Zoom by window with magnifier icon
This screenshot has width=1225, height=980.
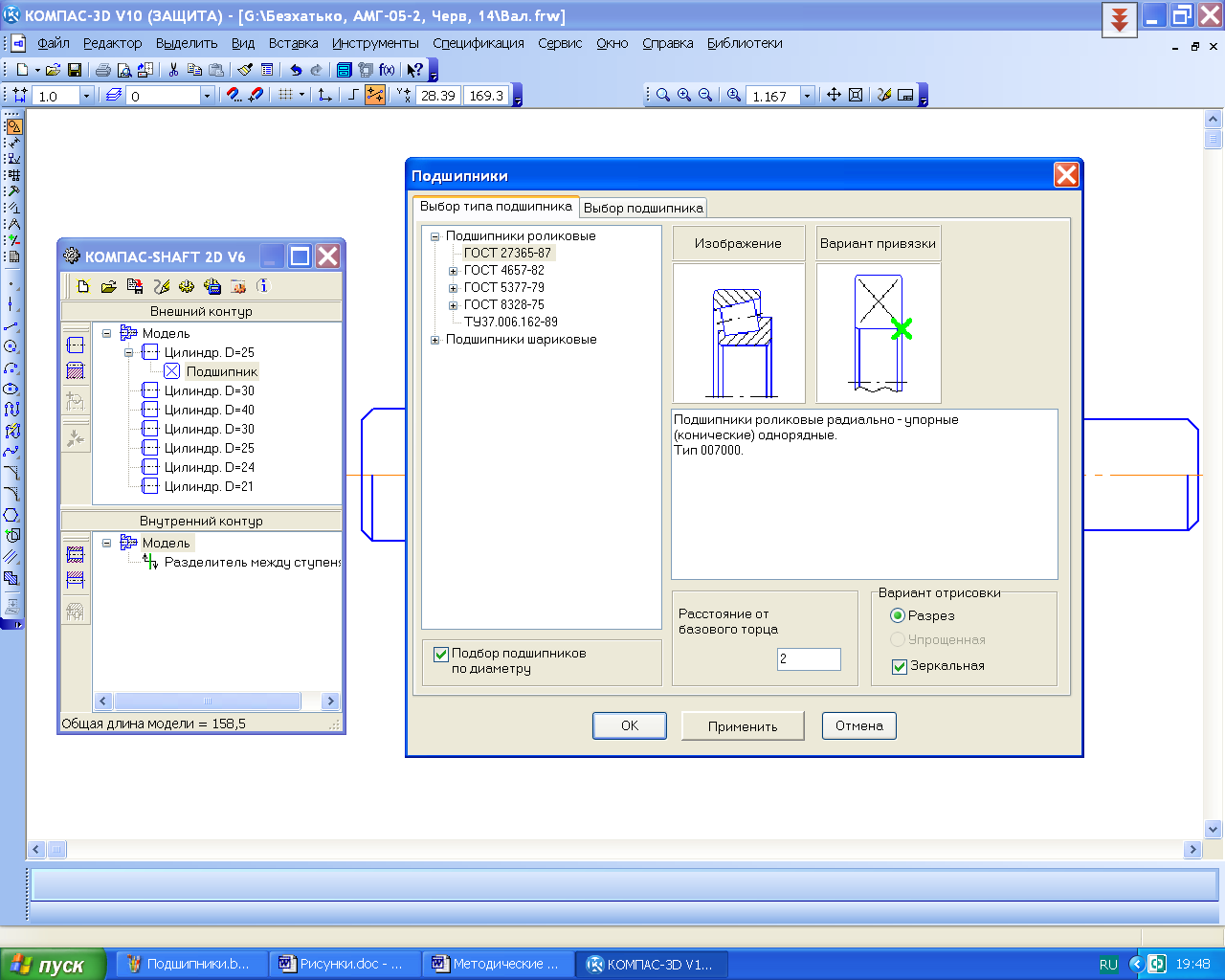click(662, 96)
